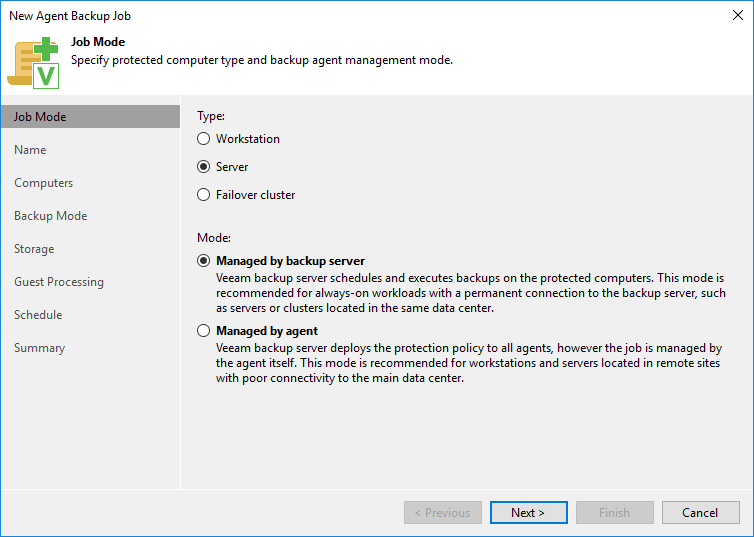Select the Workstation type radio button
The height and width of the screenshot is (537, 754).
204,139
